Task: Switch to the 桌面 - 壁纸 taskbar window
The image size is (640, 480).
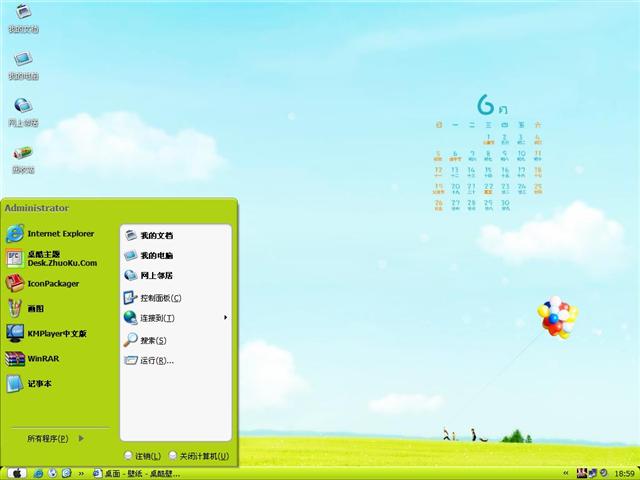Action: (x=136, y=473)
